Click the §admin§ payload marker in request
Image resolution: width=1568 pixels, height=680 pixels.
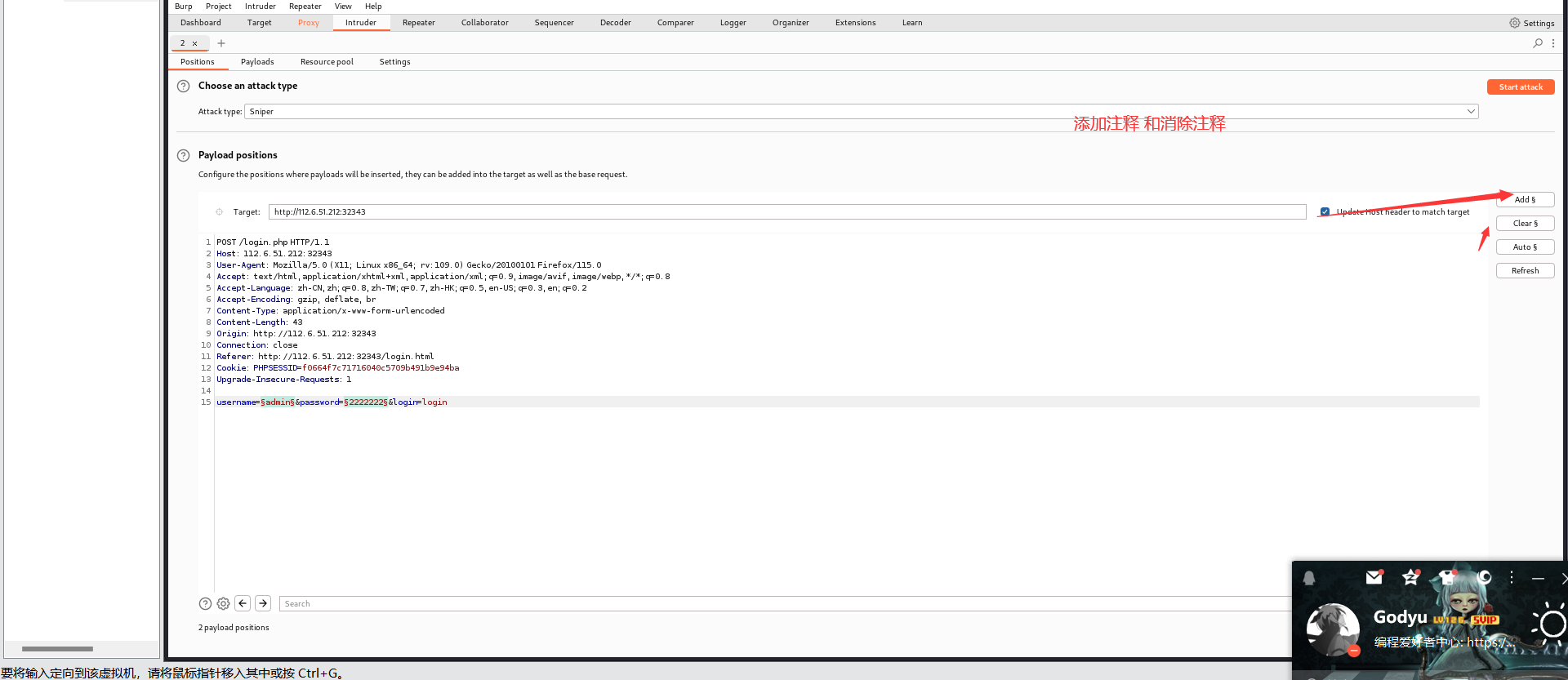coord(277,402)
